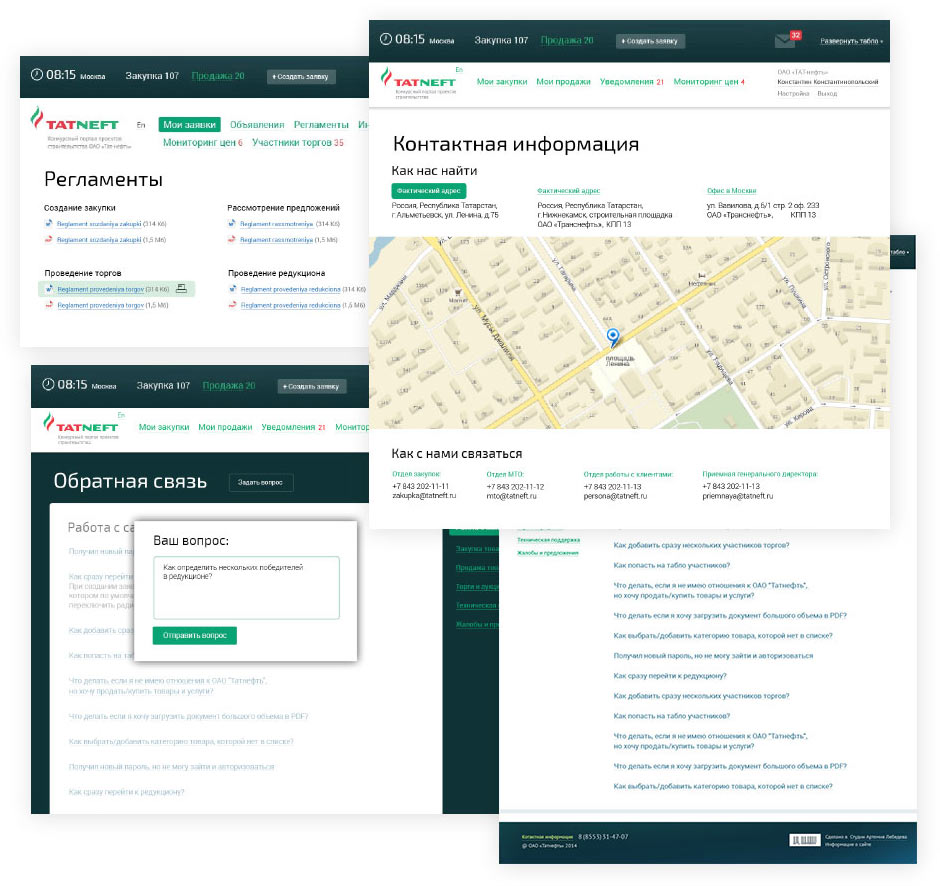Click Tatneft logo on the Регламенты page
The image size is (940, 886).
coord(76,124)
